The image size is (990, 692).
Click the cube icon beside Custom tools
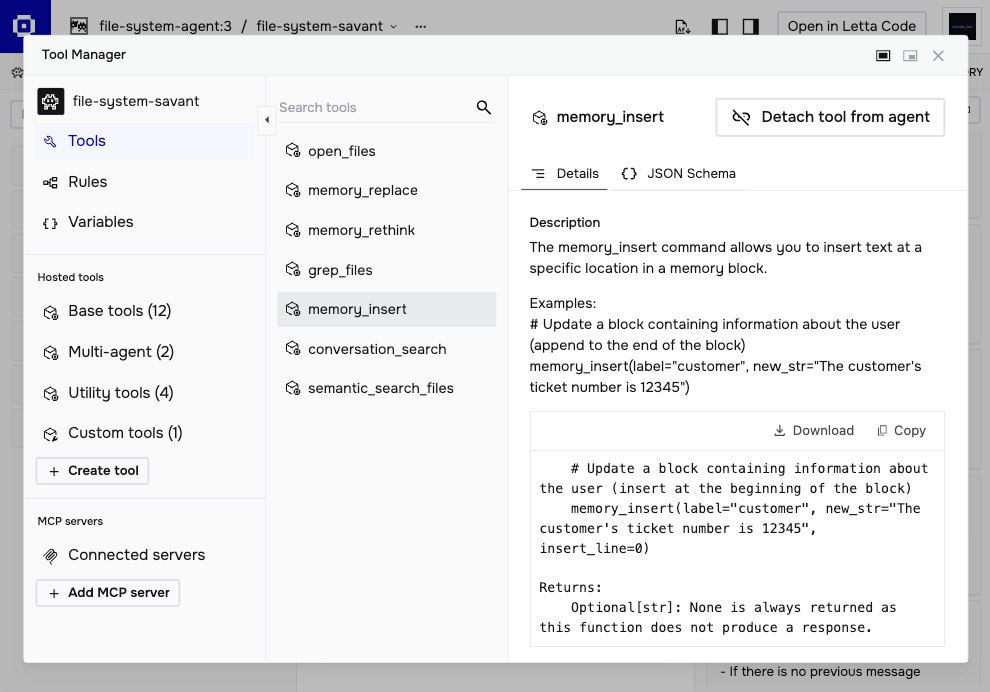[x=51, y=434]
